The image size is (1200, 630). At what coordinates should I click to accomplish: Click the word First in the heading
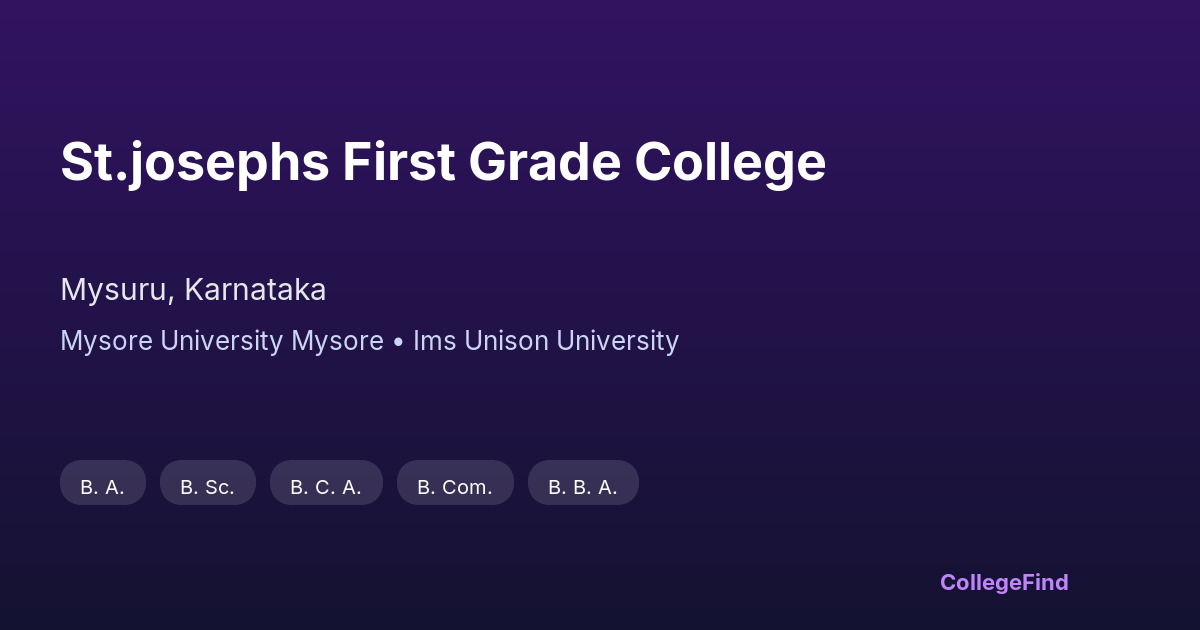398,162
